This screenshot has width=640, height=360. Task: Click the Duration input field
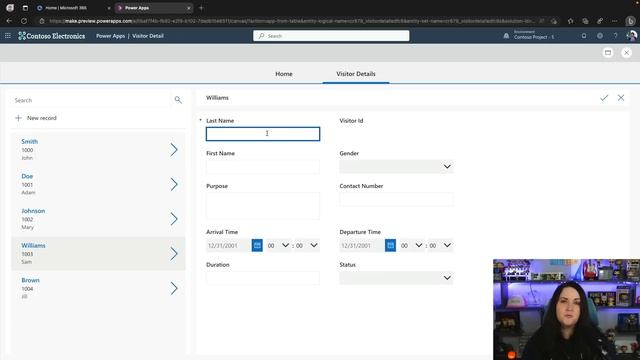(263, 278)
